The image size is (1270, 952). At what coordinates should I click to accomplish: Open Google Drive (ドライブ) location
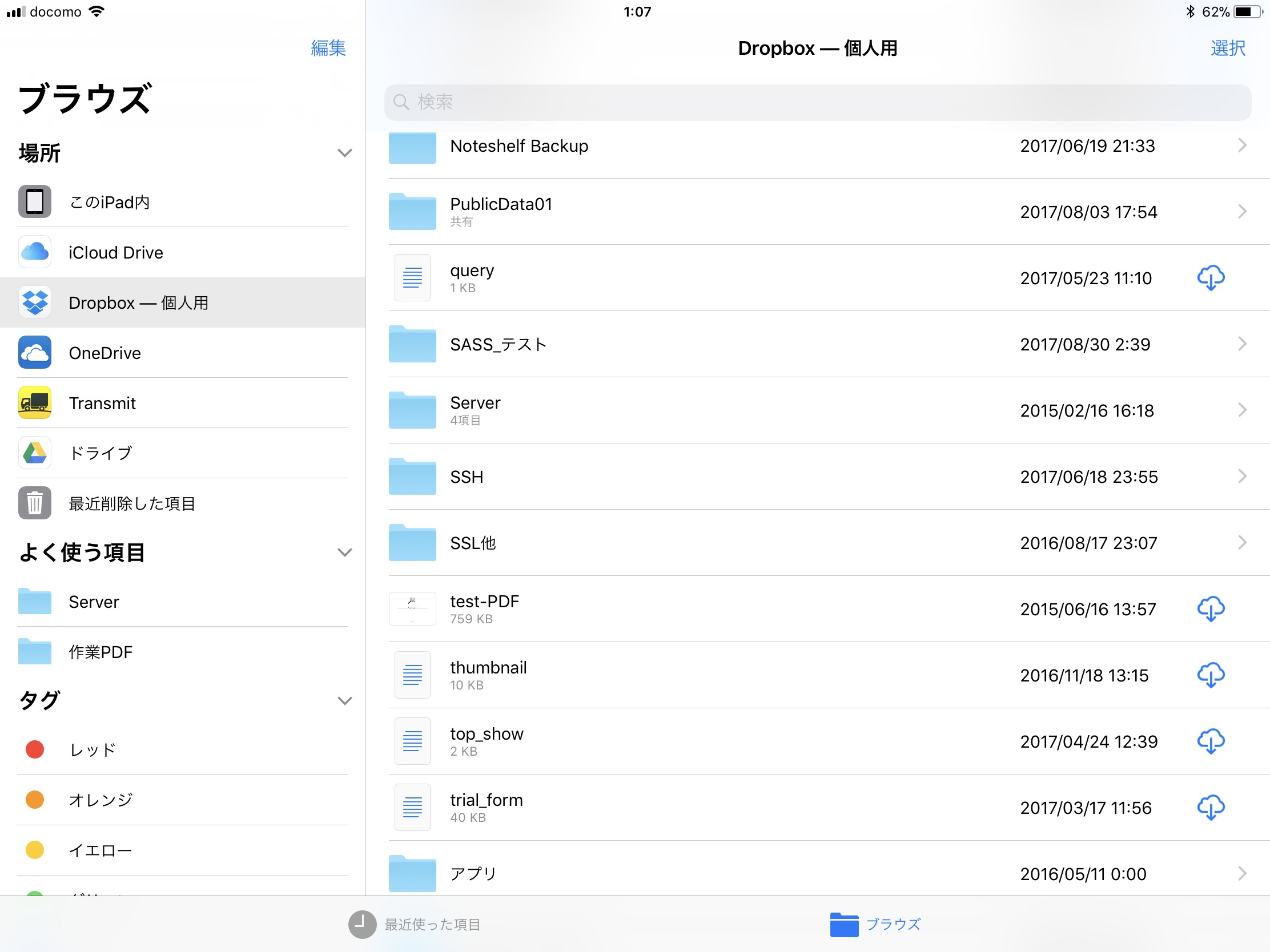point(101,453)
